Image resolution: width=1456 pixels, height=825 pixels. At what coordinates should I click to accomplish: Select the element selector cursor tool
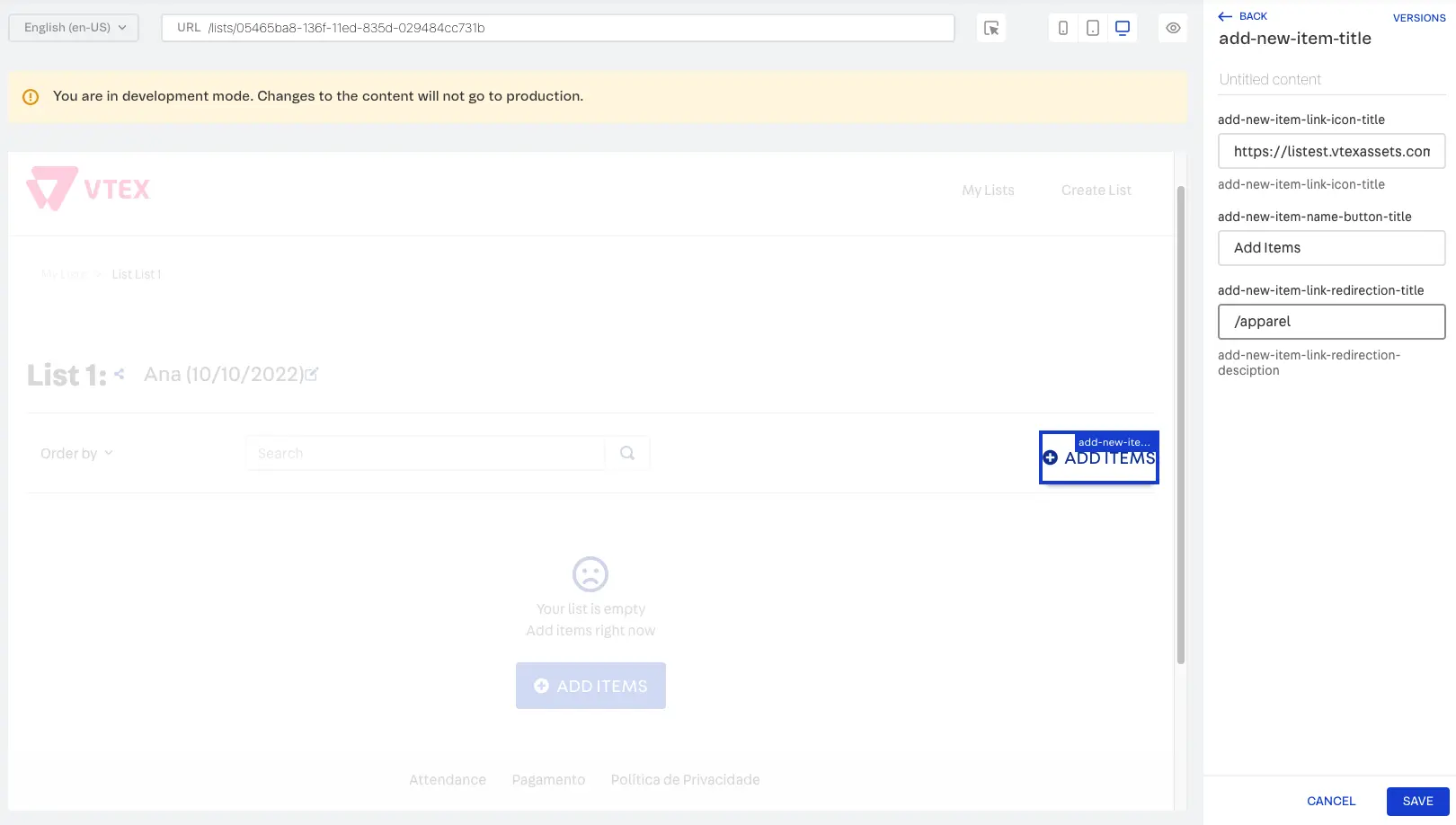pyautogui.click(x=990, y=28)
